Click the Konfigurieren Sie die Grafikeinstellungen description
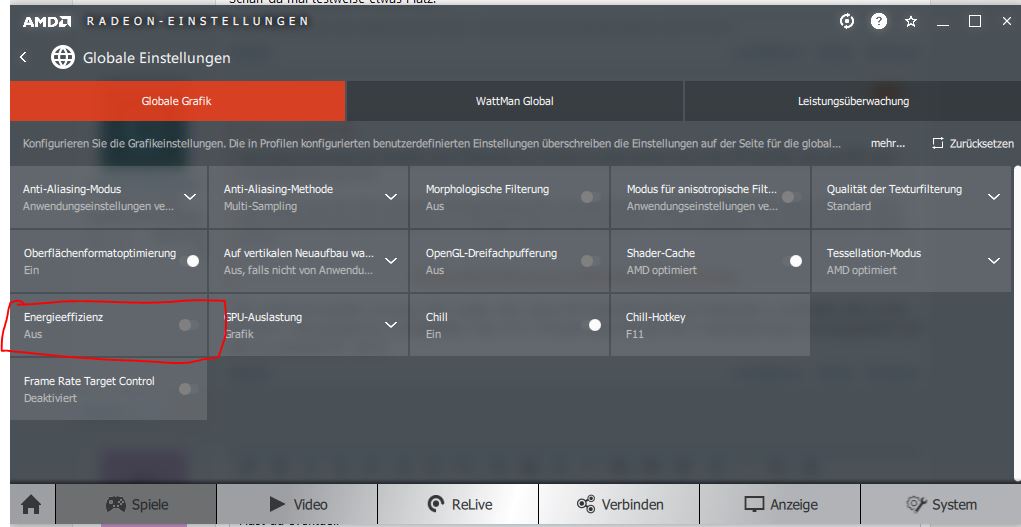Image resolution: width=1021 pixels, height=527 pixels. pos(432,143)
